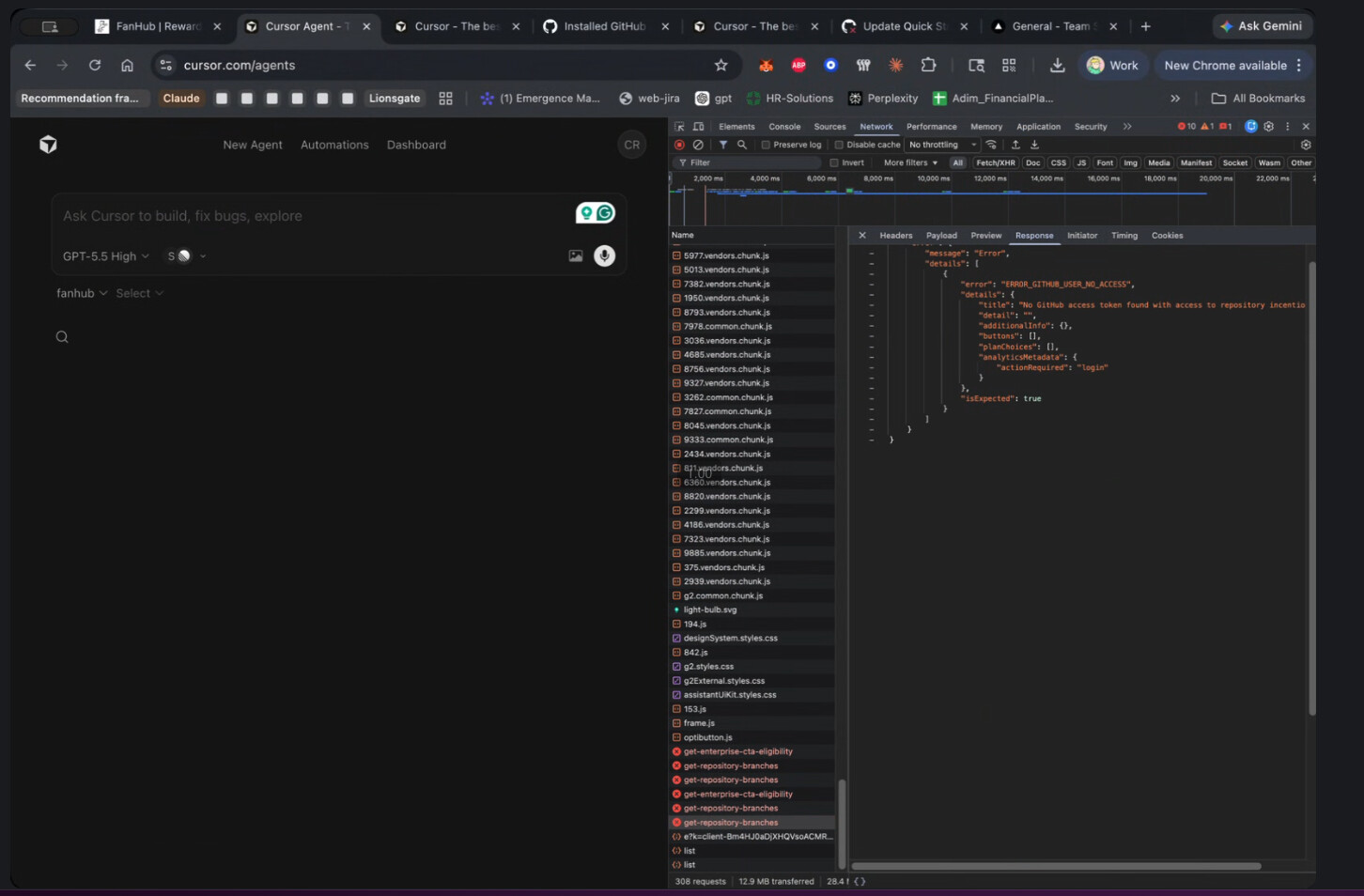Screen dimensions: 1364x896
Task: Open the Automations link
Action: pos(334,145)
